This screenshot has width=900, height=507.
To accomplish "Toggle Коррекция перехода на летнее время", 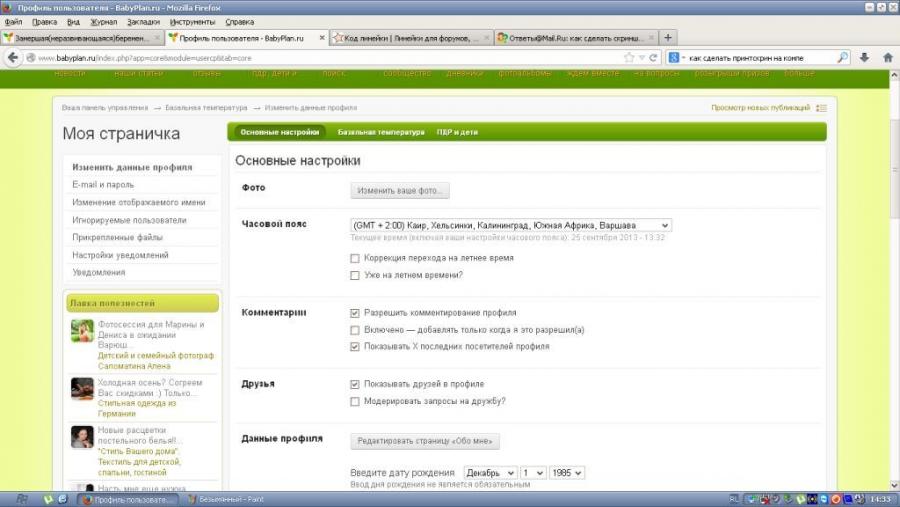I will point(355,258).
